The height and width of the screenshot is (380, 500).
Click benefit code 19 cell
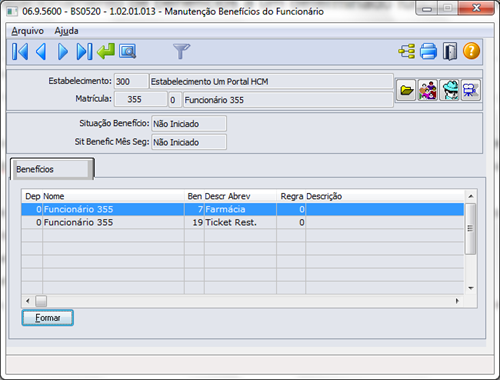[194, 222]
